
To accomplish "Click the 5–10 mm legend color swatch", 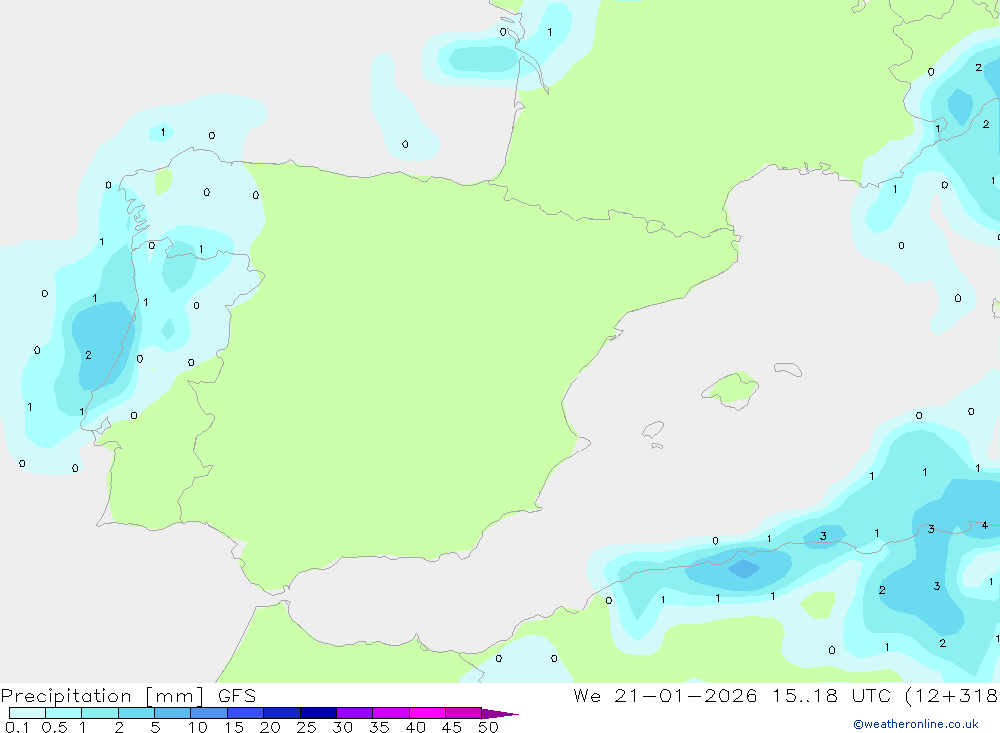I will point(172,713).
